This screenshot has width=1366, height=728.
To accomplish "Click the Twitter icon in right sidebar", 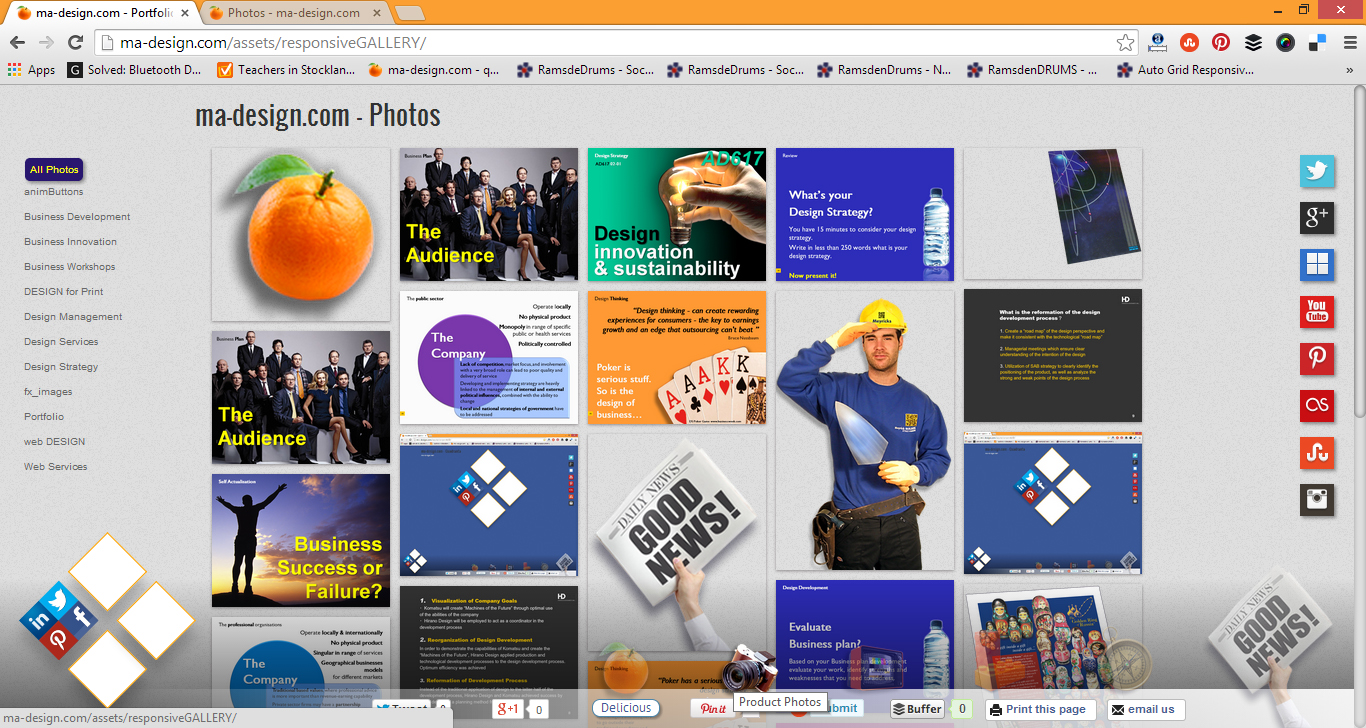I will pyautogui.click(x=1316, y=172).
